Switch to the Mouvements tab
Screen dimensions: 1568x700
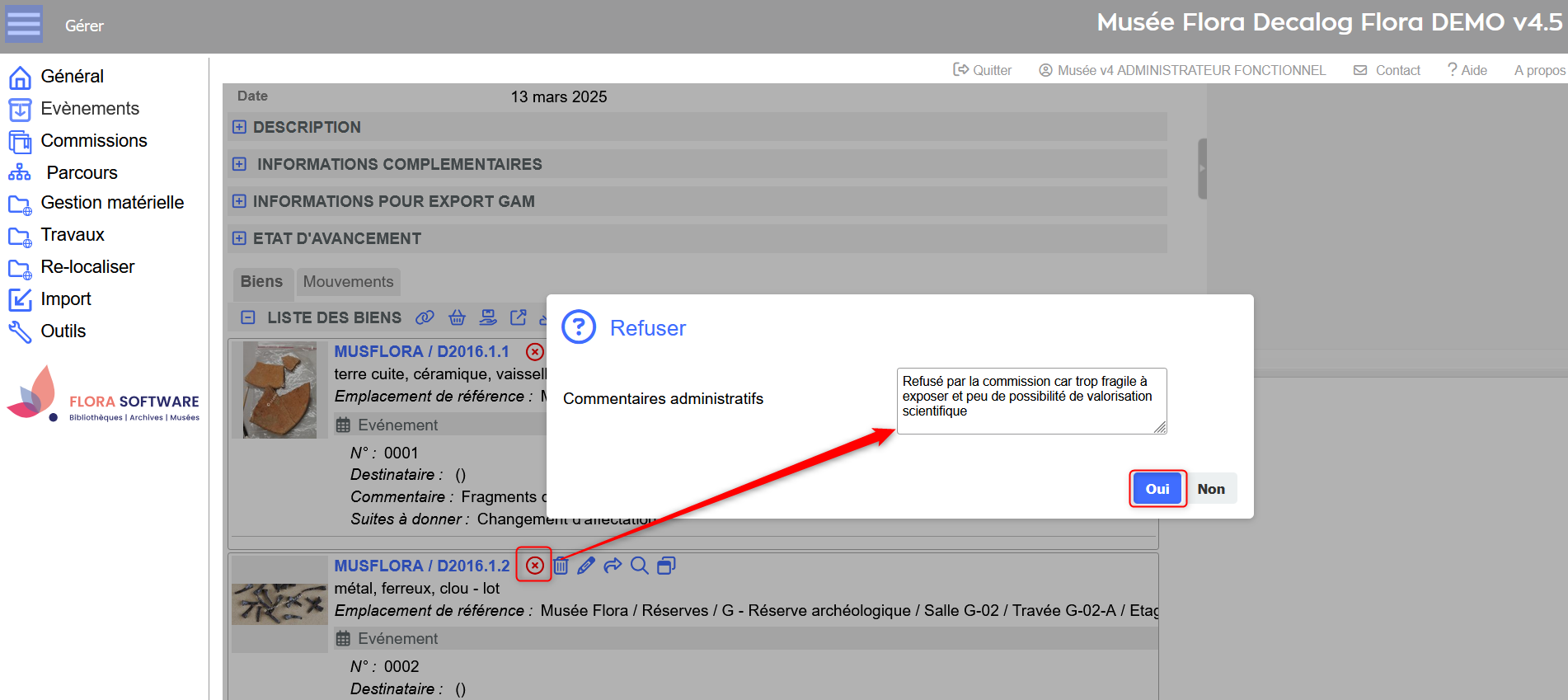pos(348,282)
